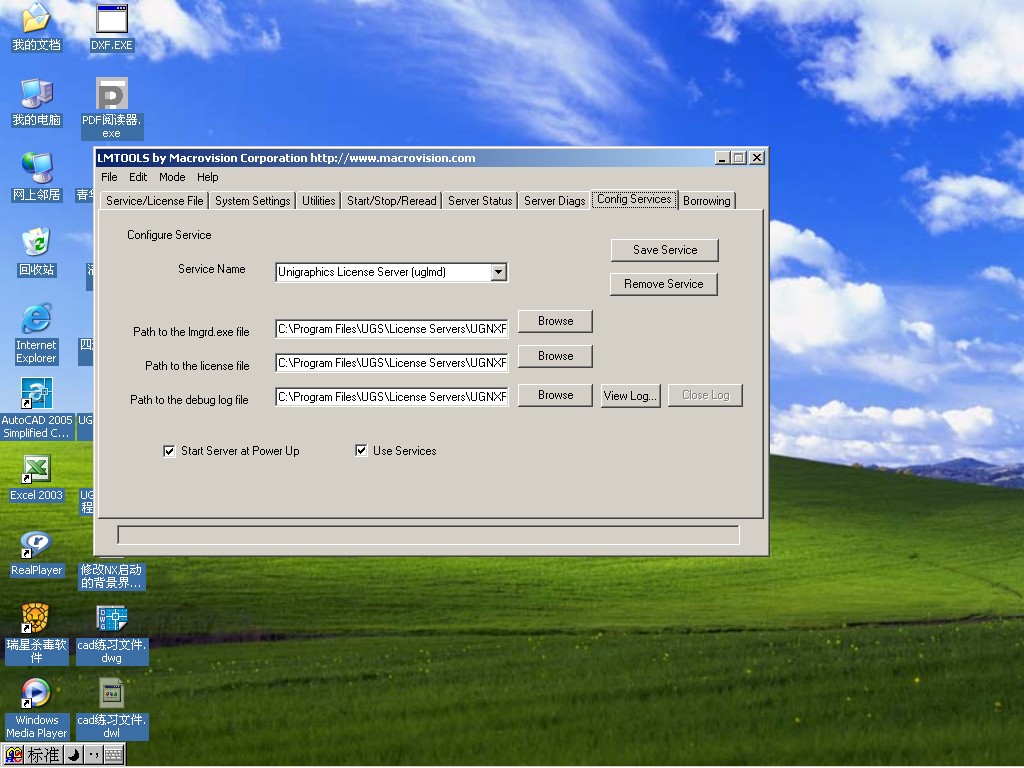1024x768 pixels.
Task: Toggle the IME punctuation mode icon
Action: point(93,756)
